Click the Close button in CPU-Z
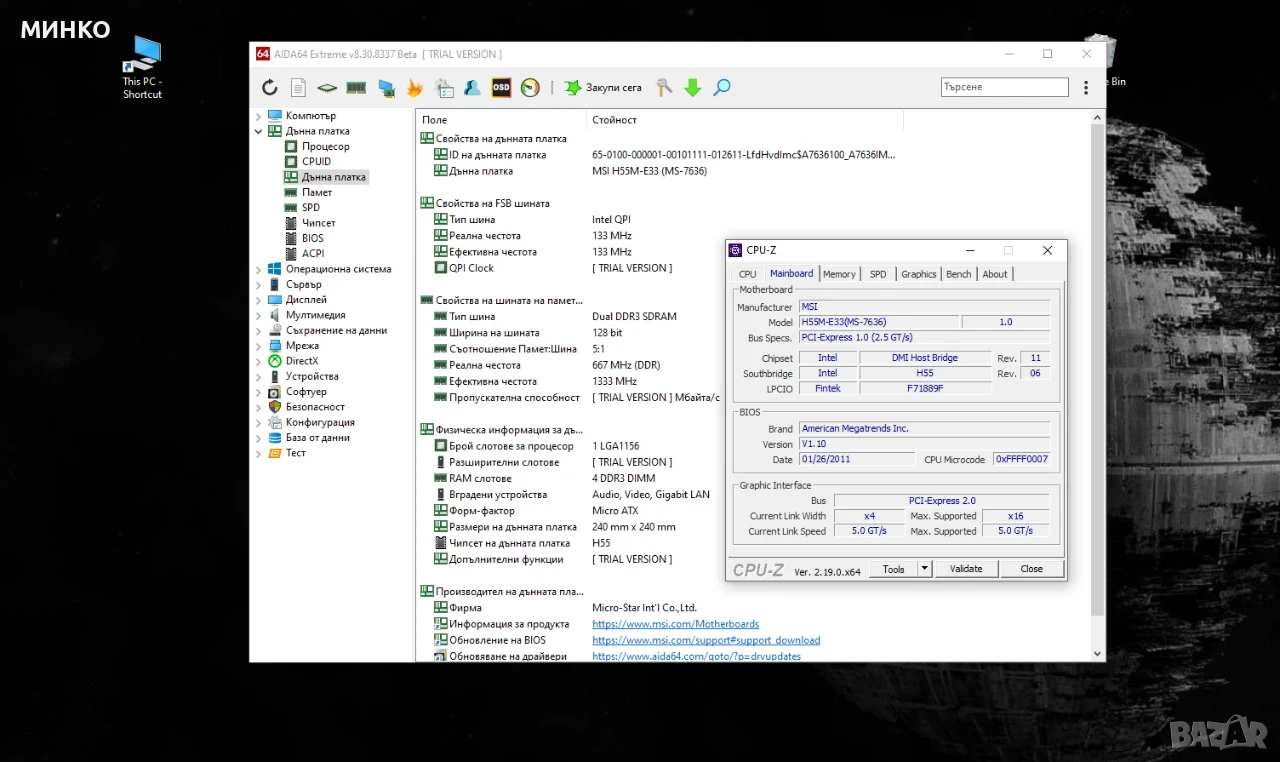 [1032, 569]
